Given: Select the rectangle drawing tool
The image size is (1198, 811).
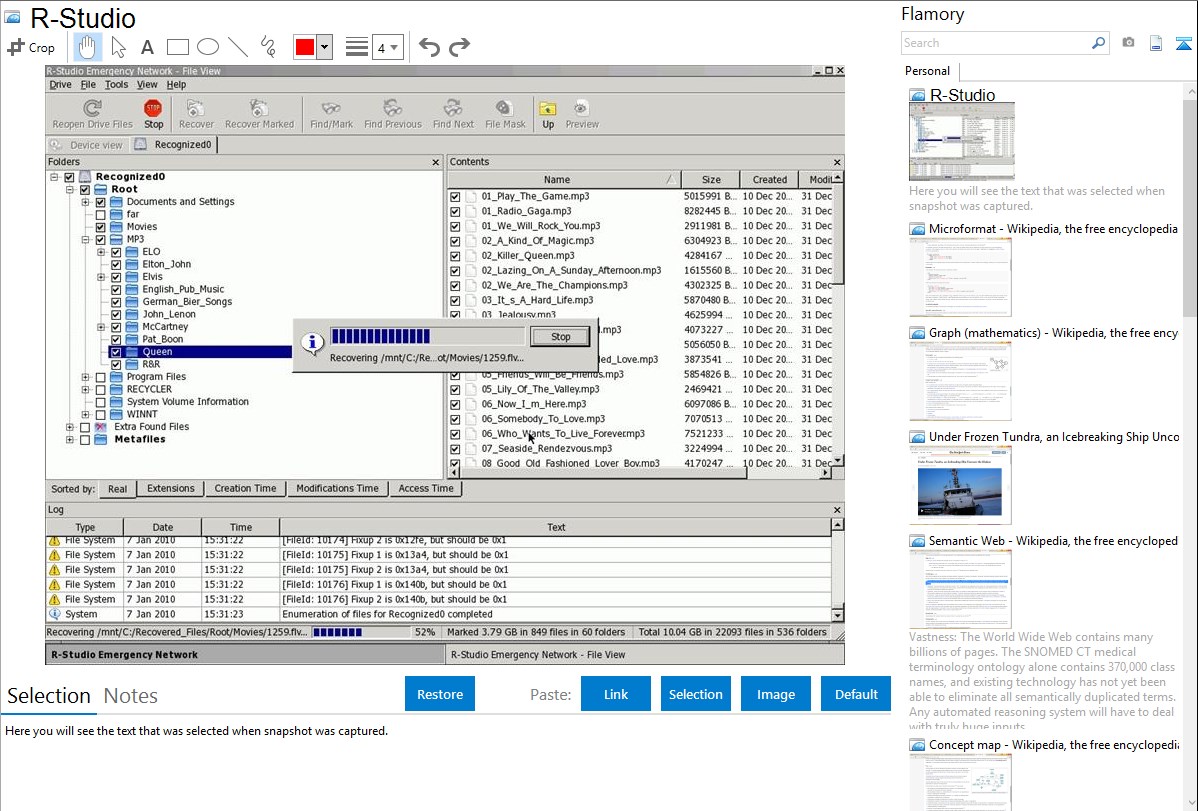Looking at the screenshot, I should click(x=177, y=47).
